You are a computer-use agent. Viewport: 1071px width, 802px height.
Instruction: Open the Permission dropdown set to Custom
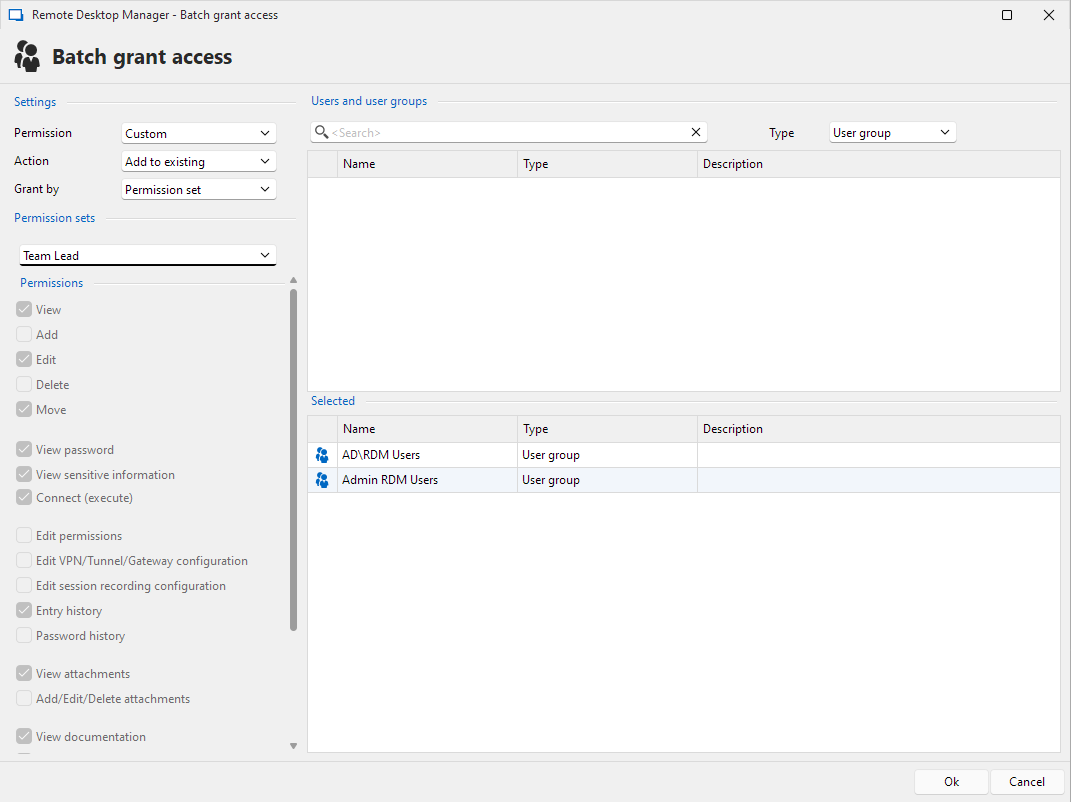(198, 133)
